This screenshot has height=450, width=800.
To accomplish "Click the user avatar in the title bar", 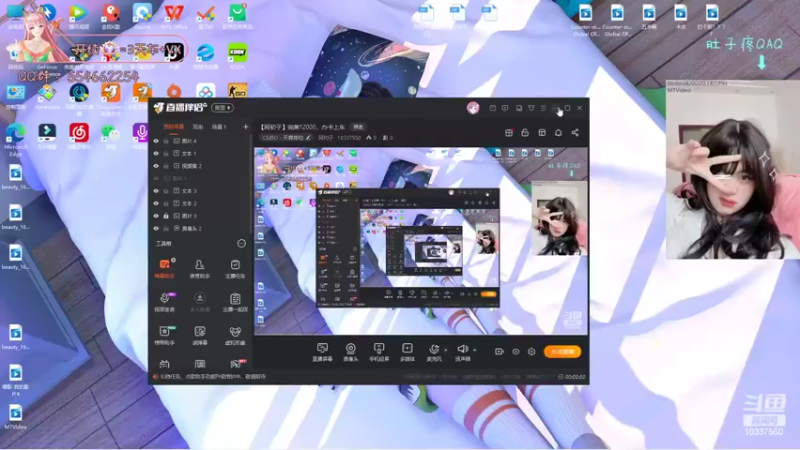I will pyautogui.click(x=473, y=108).
